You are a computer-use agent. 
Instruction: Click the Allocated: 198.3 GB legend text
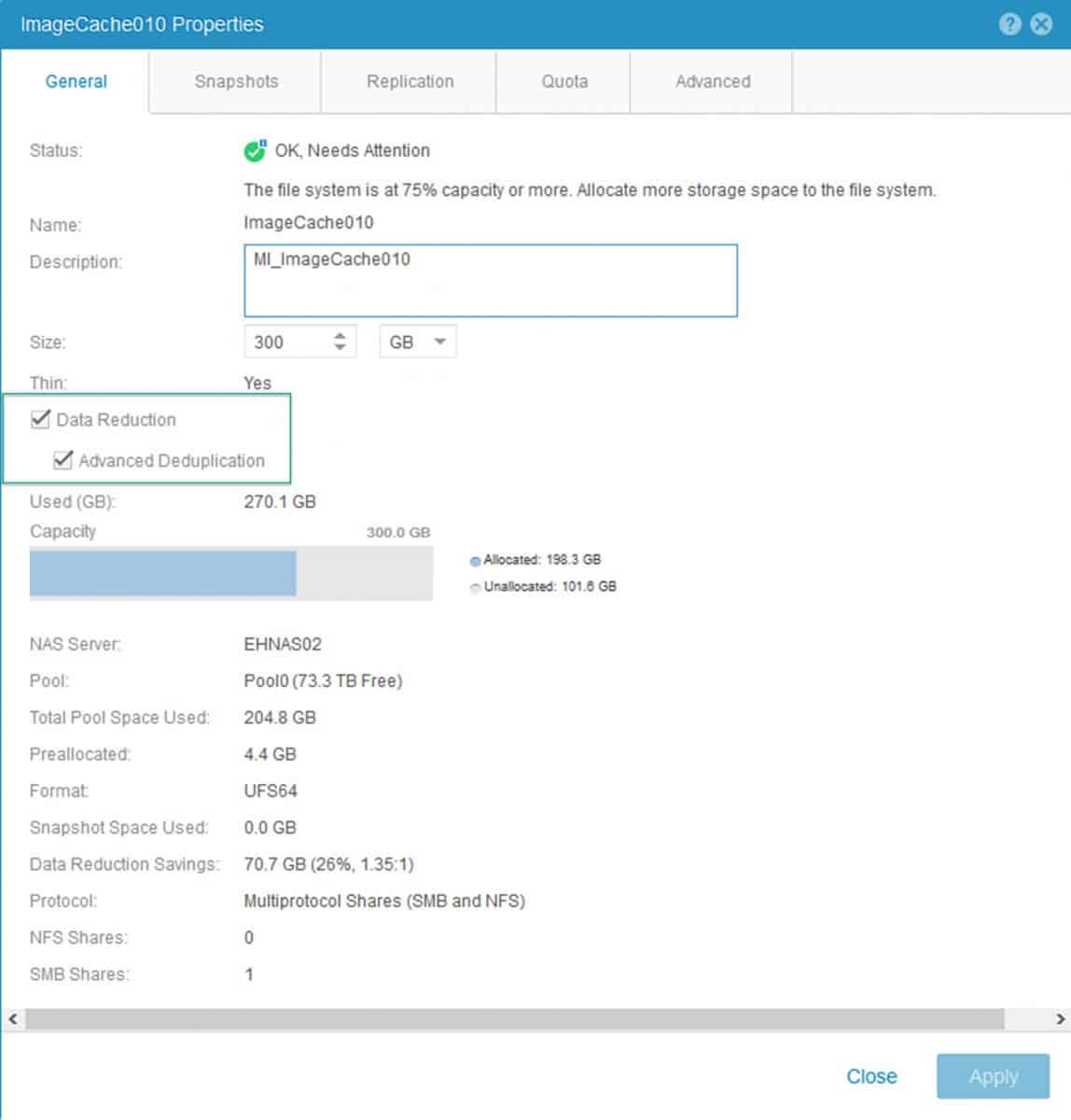coord(542,560)
